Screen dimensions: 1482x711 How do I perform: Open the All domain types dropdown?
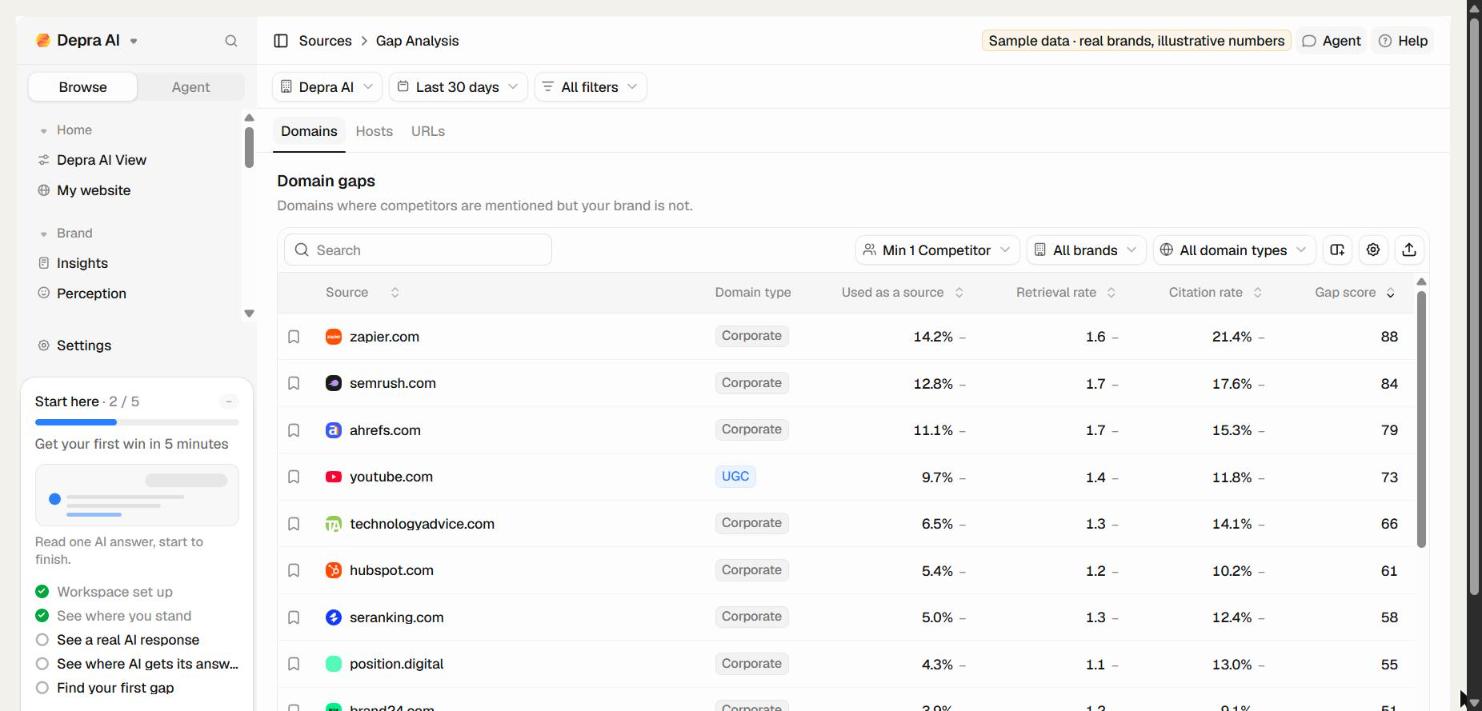(x=1234, y=250)
